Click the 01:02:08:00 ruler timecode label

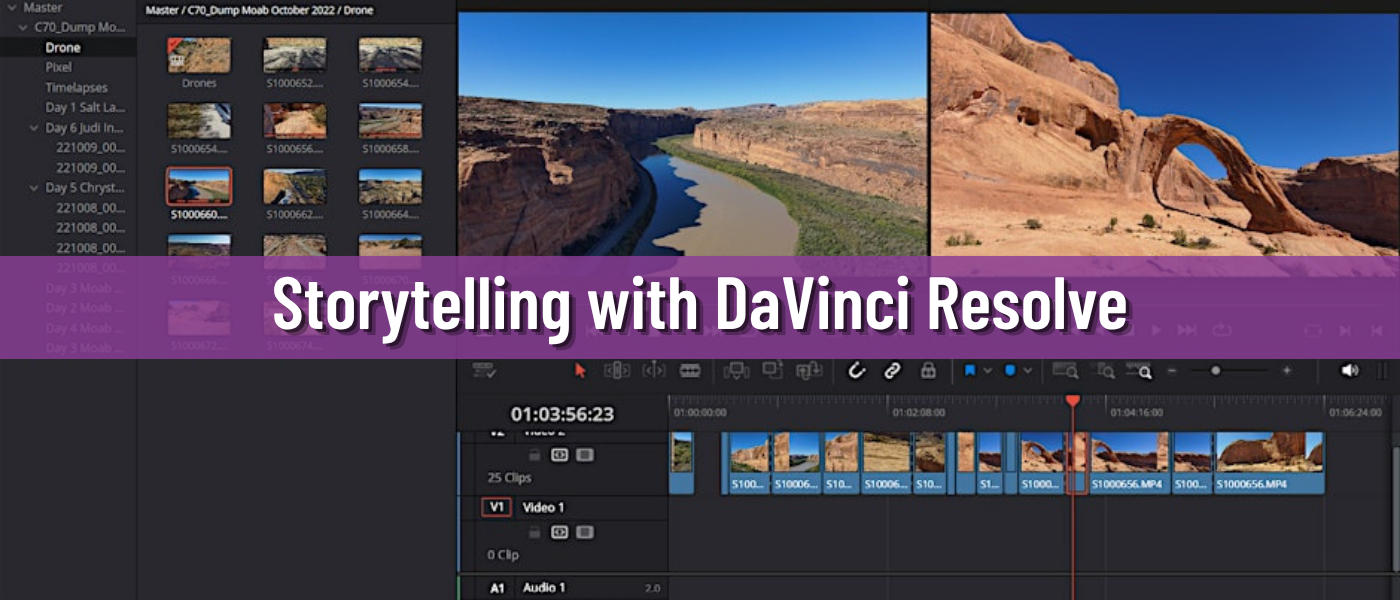(918, 412)
